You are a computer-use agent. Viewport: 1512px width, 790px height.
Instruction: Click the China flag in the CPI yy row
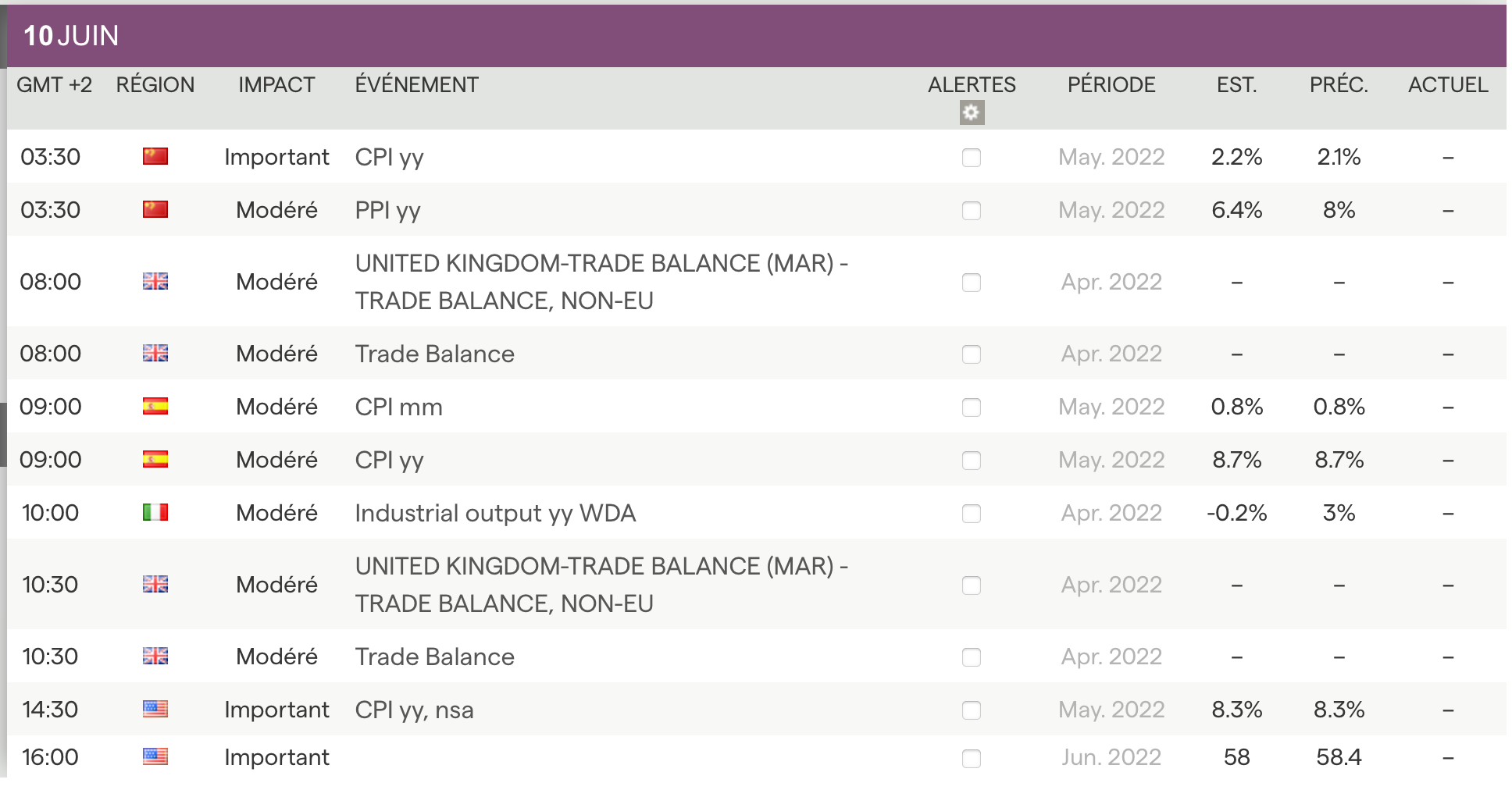tap(155, 156)
